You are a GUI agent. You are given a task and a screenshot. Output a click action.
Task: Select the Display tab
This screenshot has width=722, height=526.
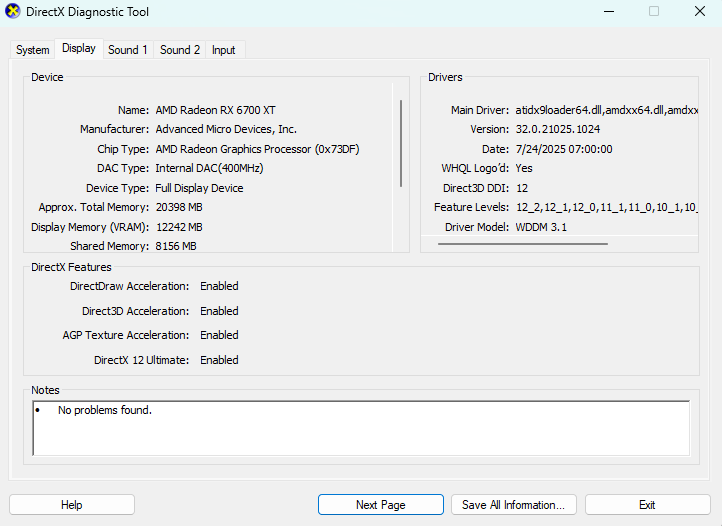tap(79, 48)
